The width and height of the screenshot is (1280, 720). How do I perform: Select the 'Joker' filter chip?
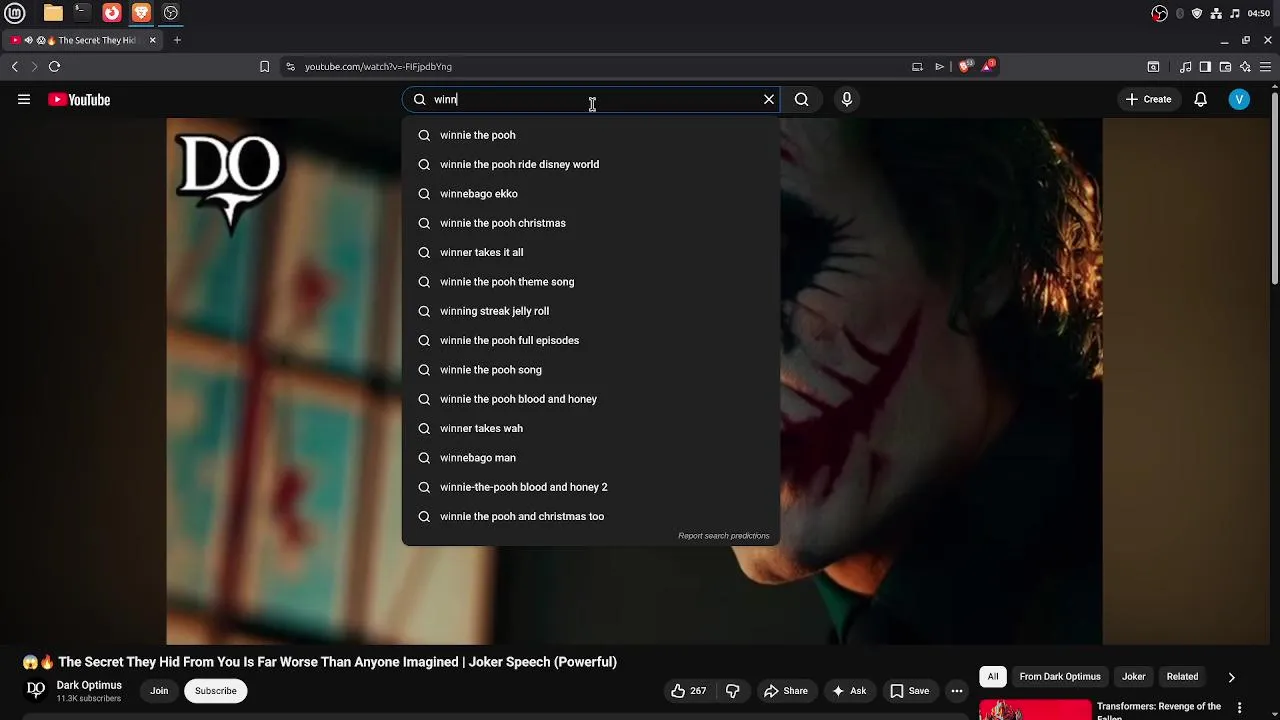coord(1133,677)
